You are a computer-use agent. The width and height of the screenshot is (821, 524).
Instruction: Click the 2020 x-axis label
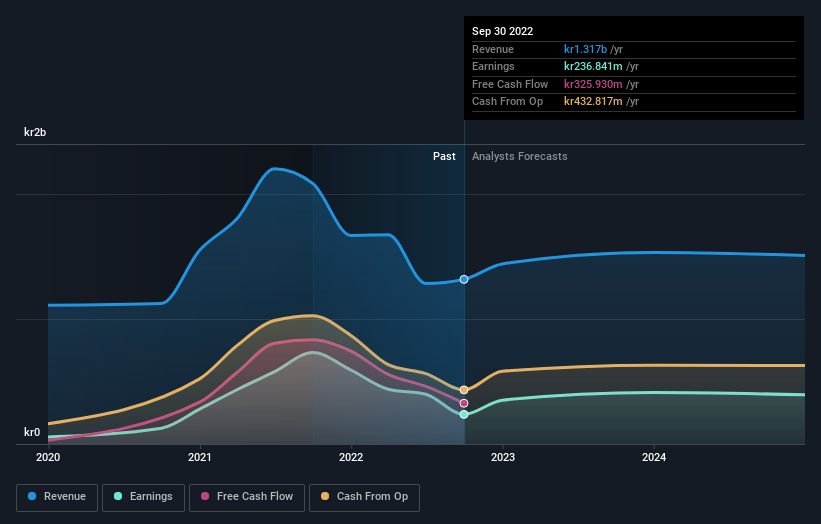click(48, 458)
